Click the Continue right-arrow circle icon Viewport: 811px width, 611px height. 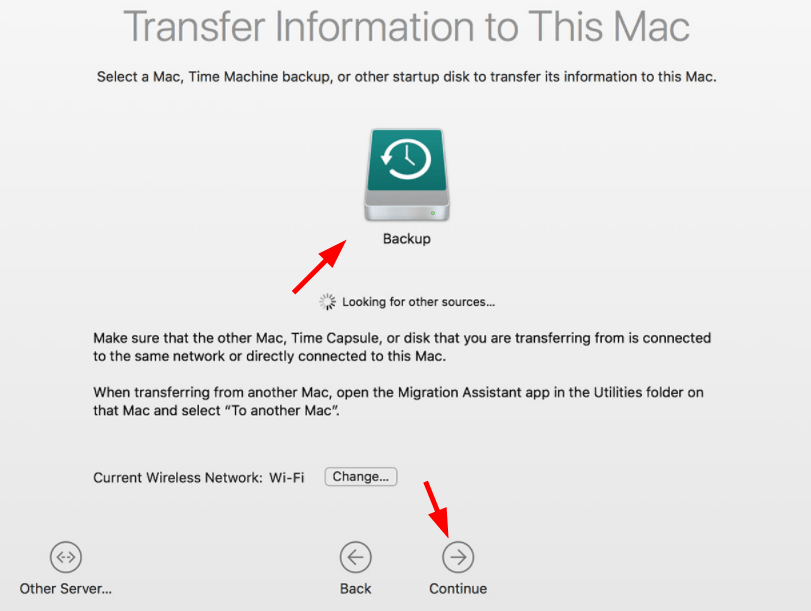[x=458, y=557]
